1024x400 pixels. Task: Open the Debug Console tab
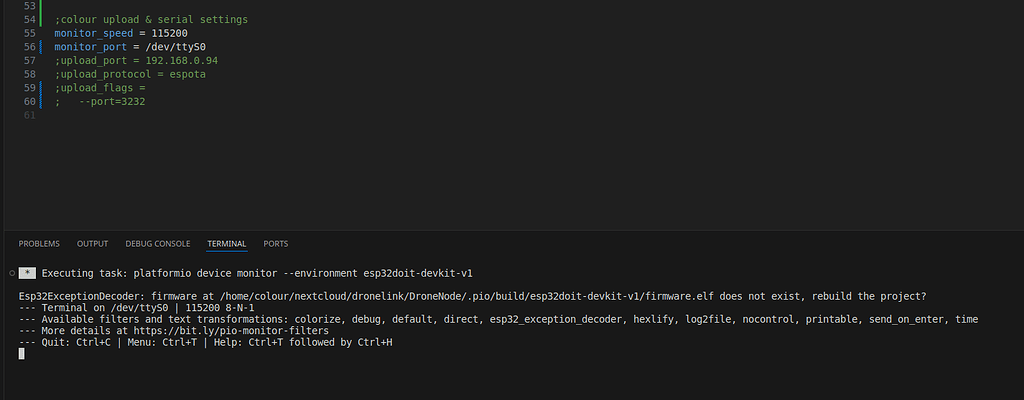pos(157,243)
